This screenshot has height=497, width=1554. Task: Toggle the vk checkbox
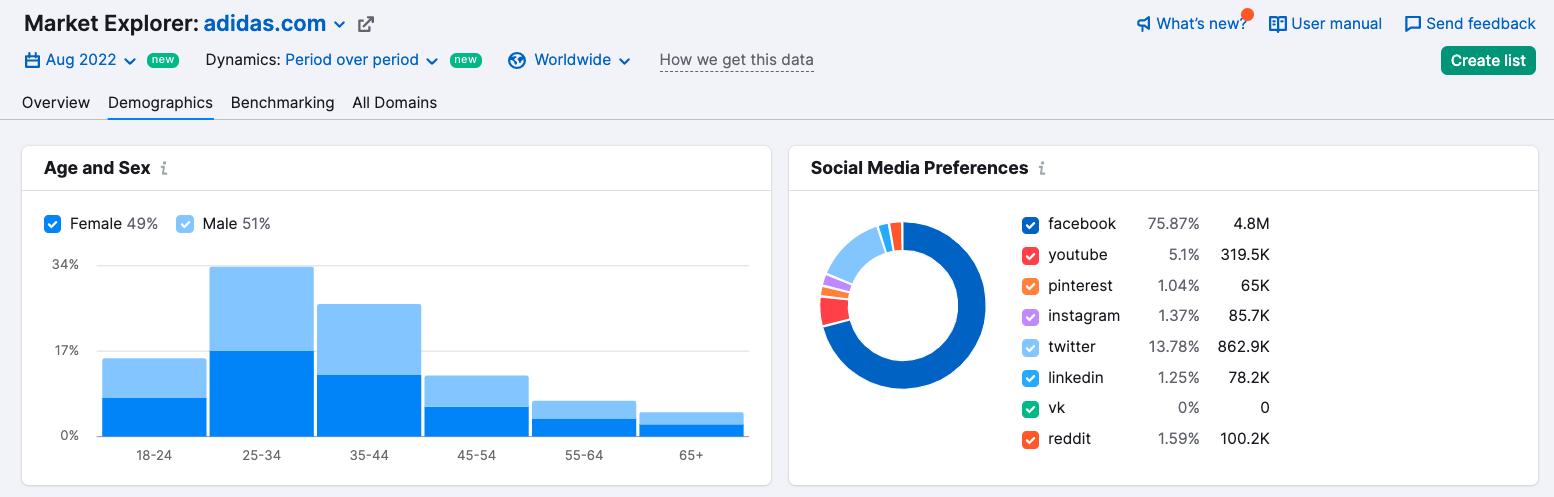click(x=1031, y=409)
